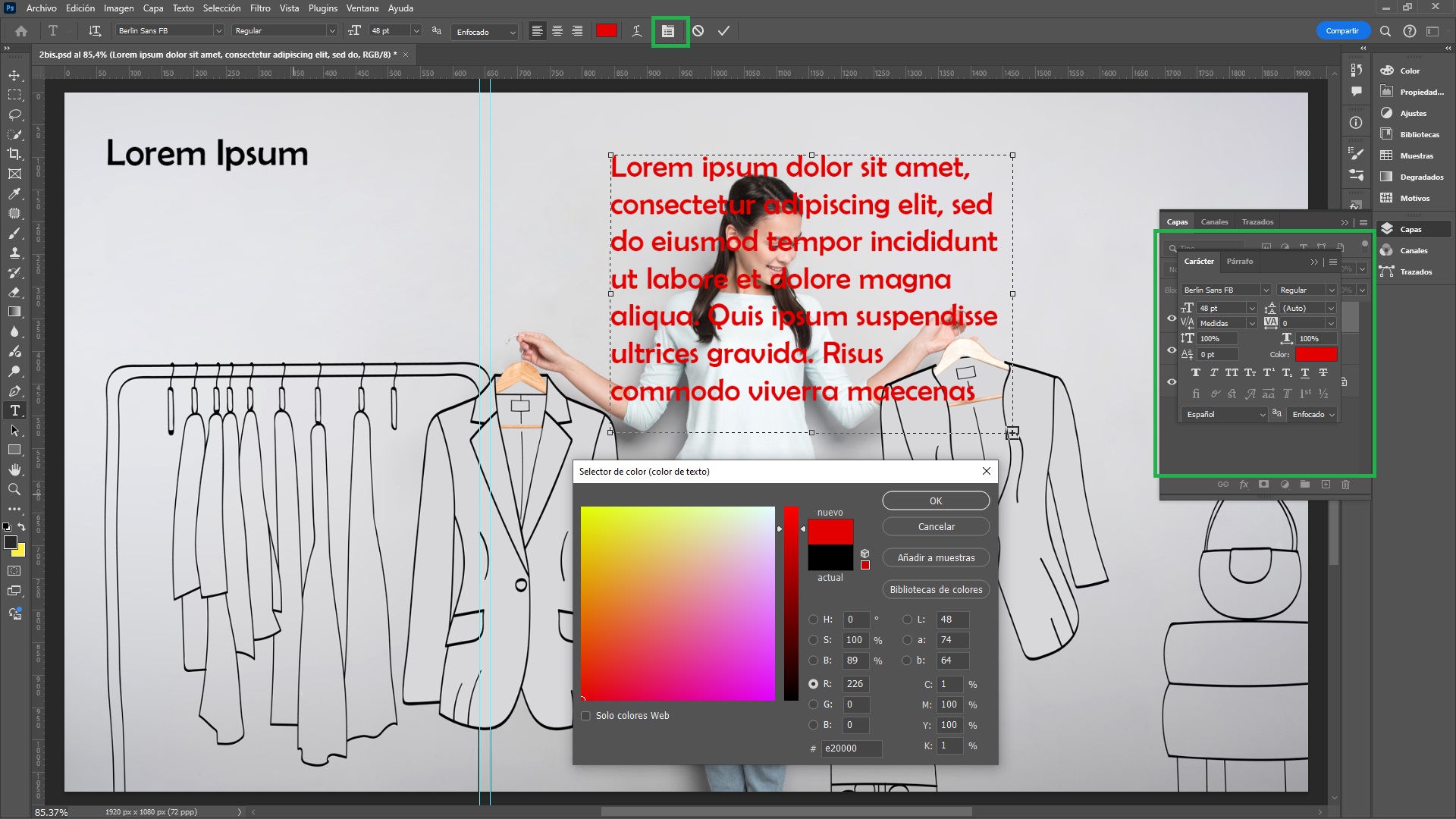Center text in options bar
The image size is (1456, 819).
(x=557, y=31)
